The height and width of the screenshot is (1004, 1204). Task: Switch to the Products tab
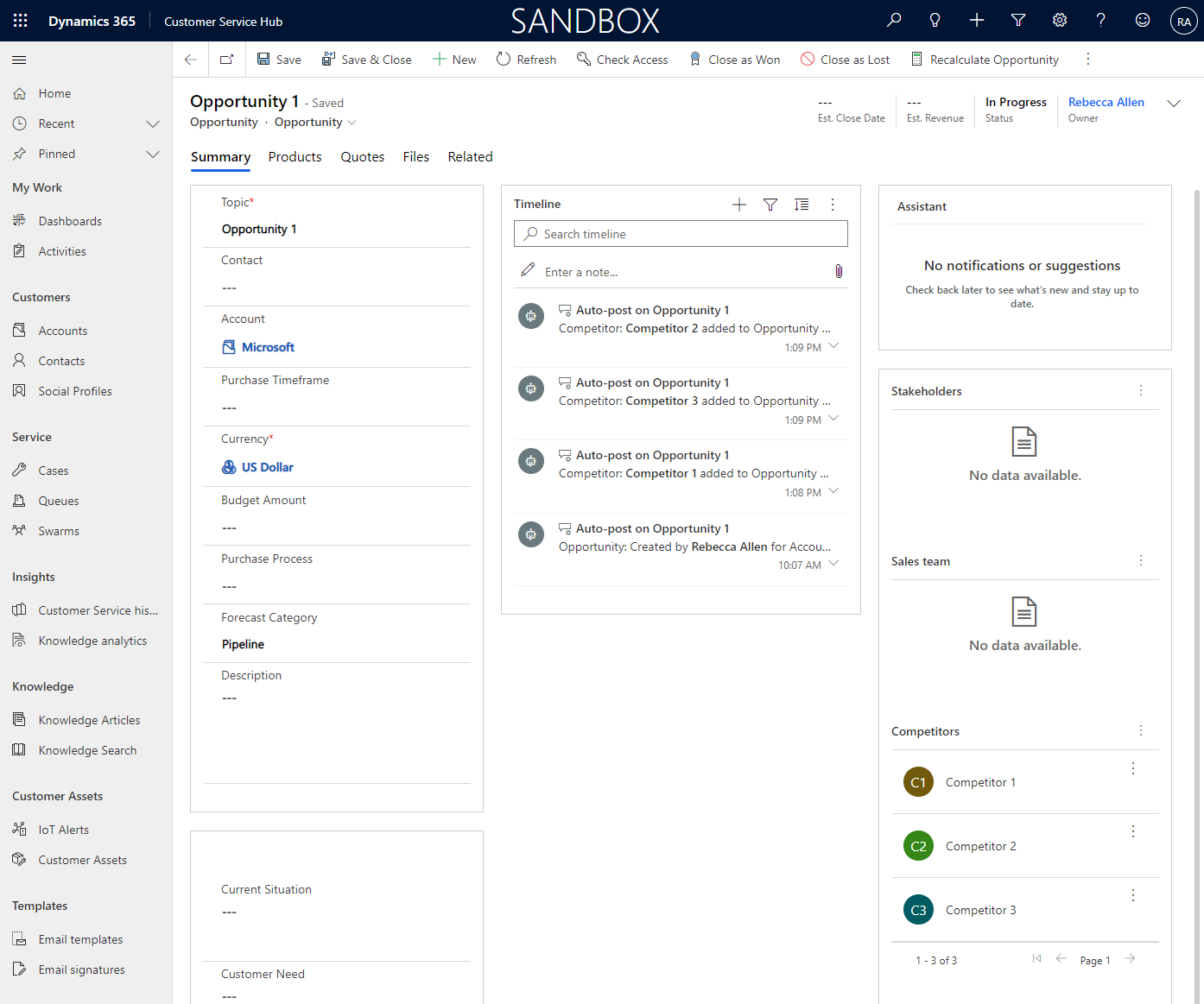point(295,157)
